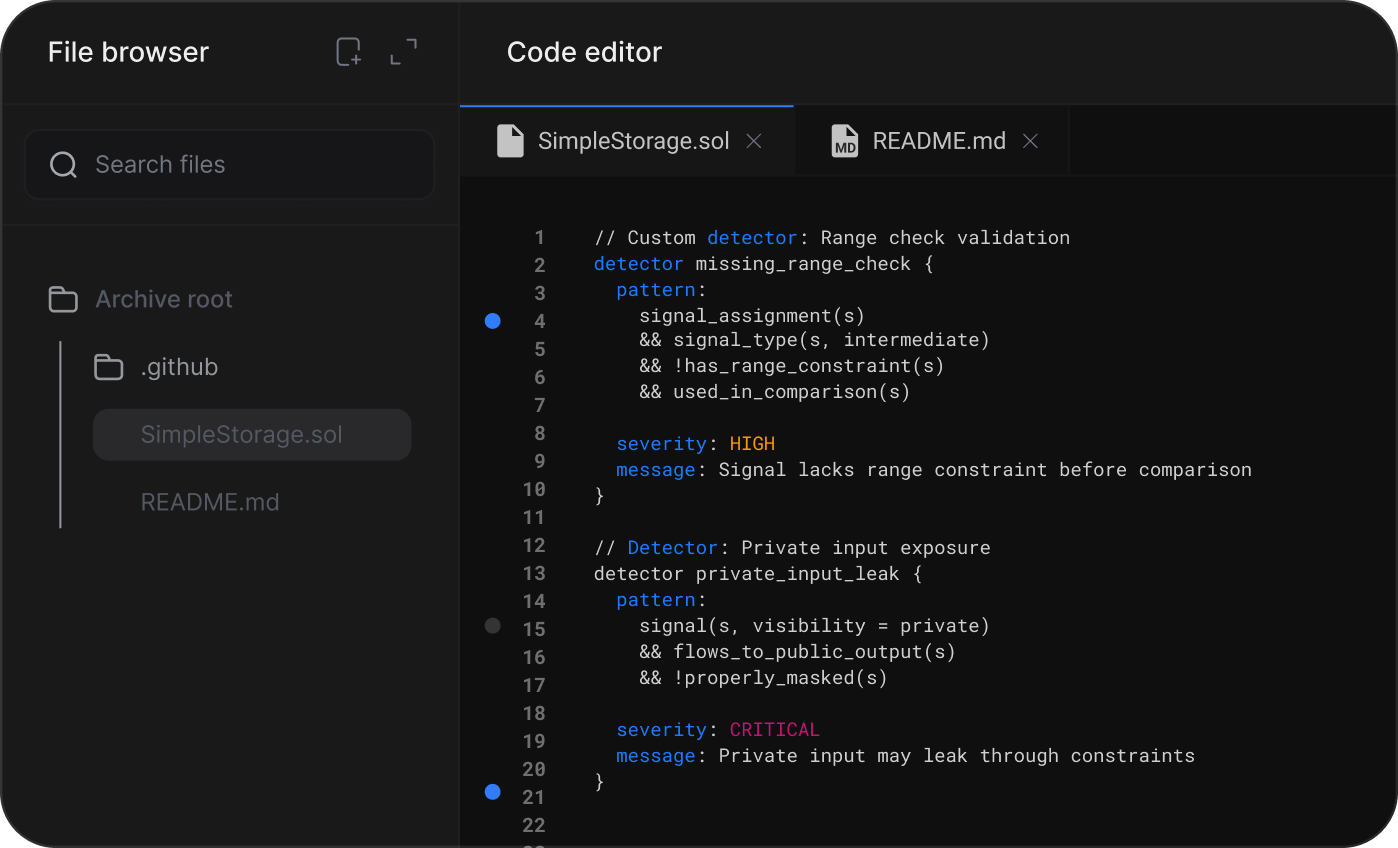The width and height of the screenshot is (1398, 848).
Task: Toggle the gray breakpoint on line 15
Action: pyautogui.click(x=492, y=626)
